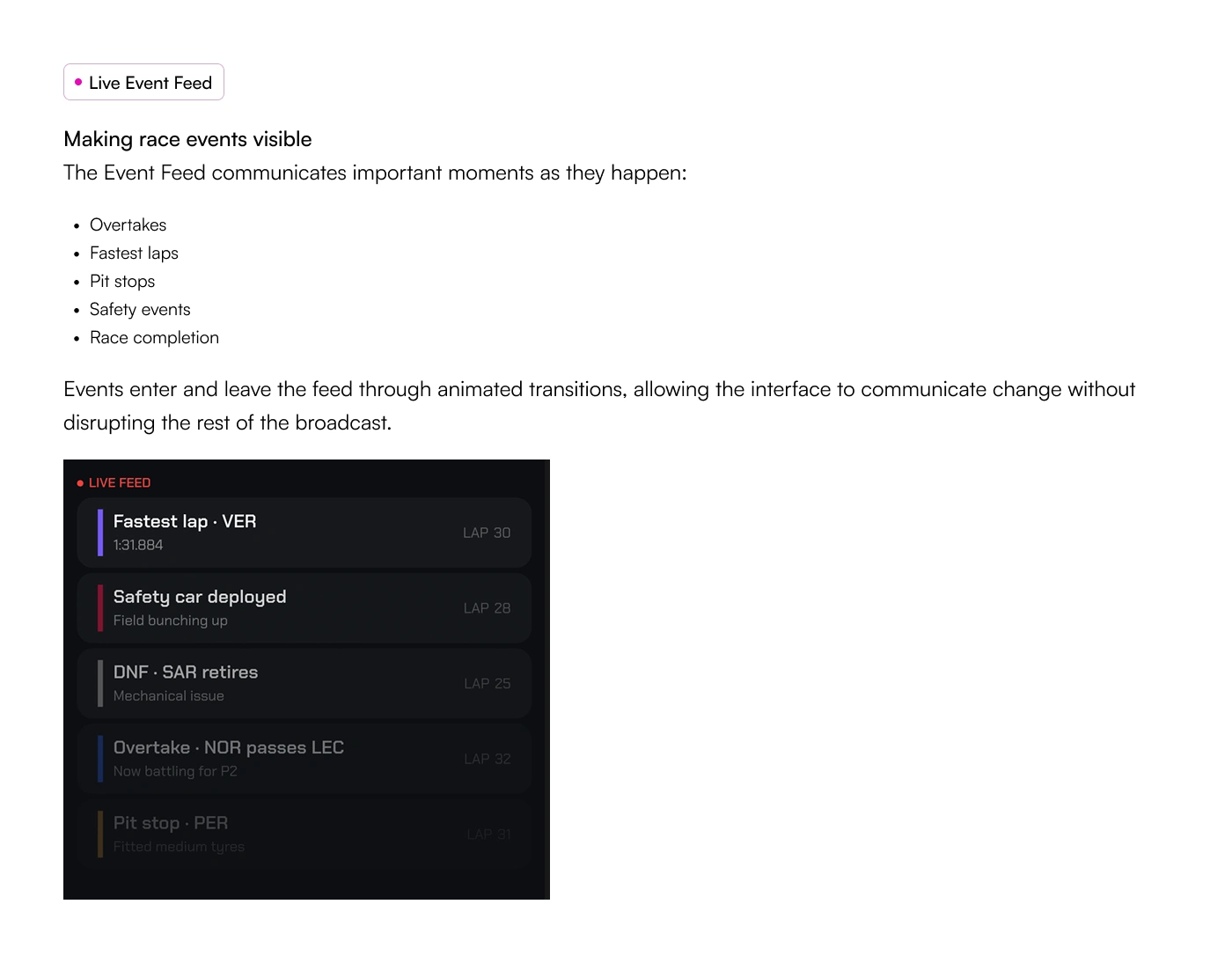Click the purple bar on Fastest lap card
This screenshot has width=1232, height=963.
tap(100, 533)
